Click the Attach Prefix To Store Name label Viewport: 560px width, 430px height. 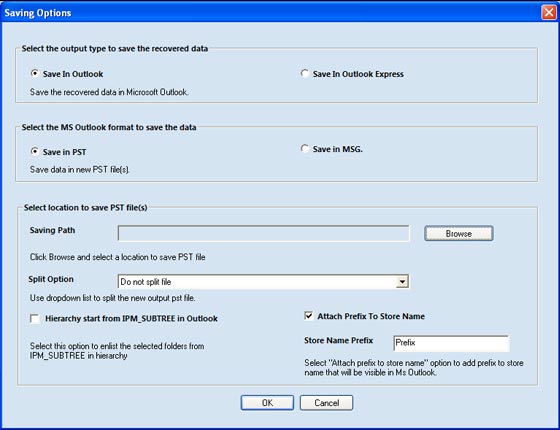(x=371, y=316)
